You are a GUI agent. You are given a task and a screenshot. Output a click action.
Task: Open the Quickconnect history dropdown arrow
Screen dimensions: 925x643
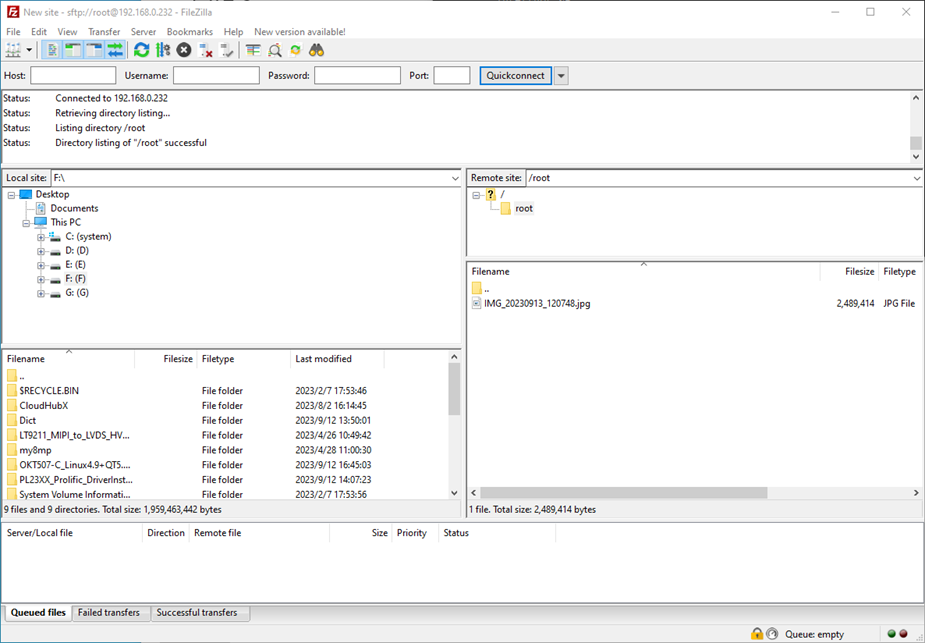tap(561, 76)
